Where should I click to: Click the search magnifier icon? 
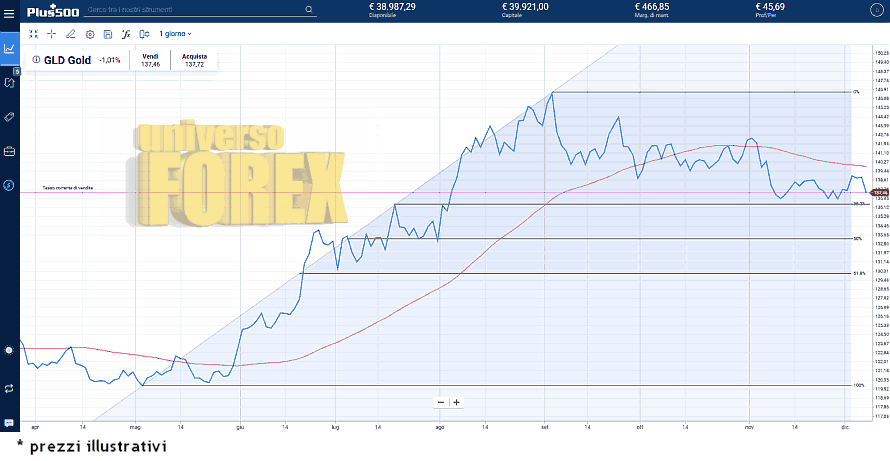[309, 9]
